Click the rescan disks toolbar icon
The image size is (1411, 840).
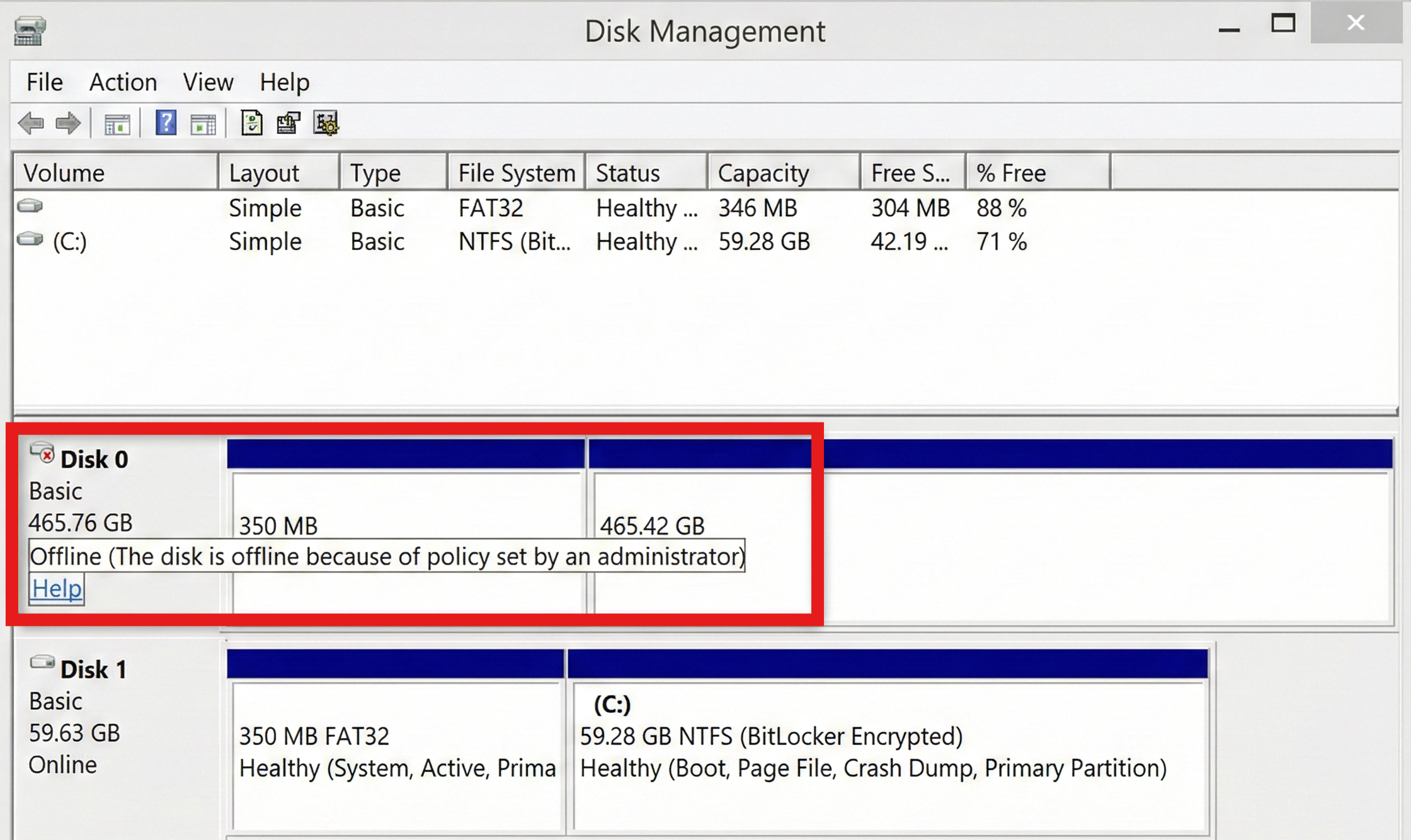click(326, 123)
